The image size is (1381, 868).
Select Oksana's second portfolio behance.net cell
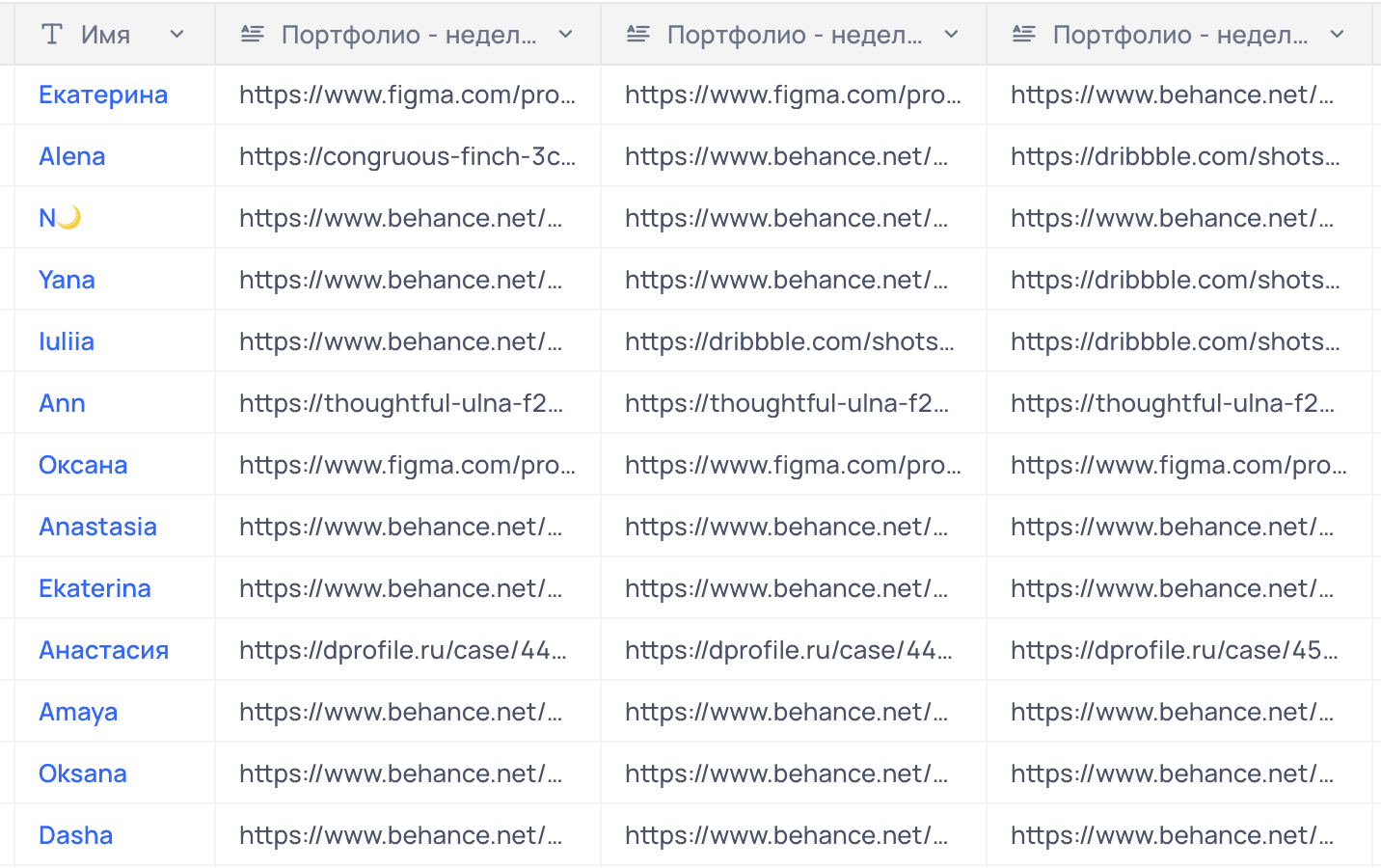(x=794, y=773)
